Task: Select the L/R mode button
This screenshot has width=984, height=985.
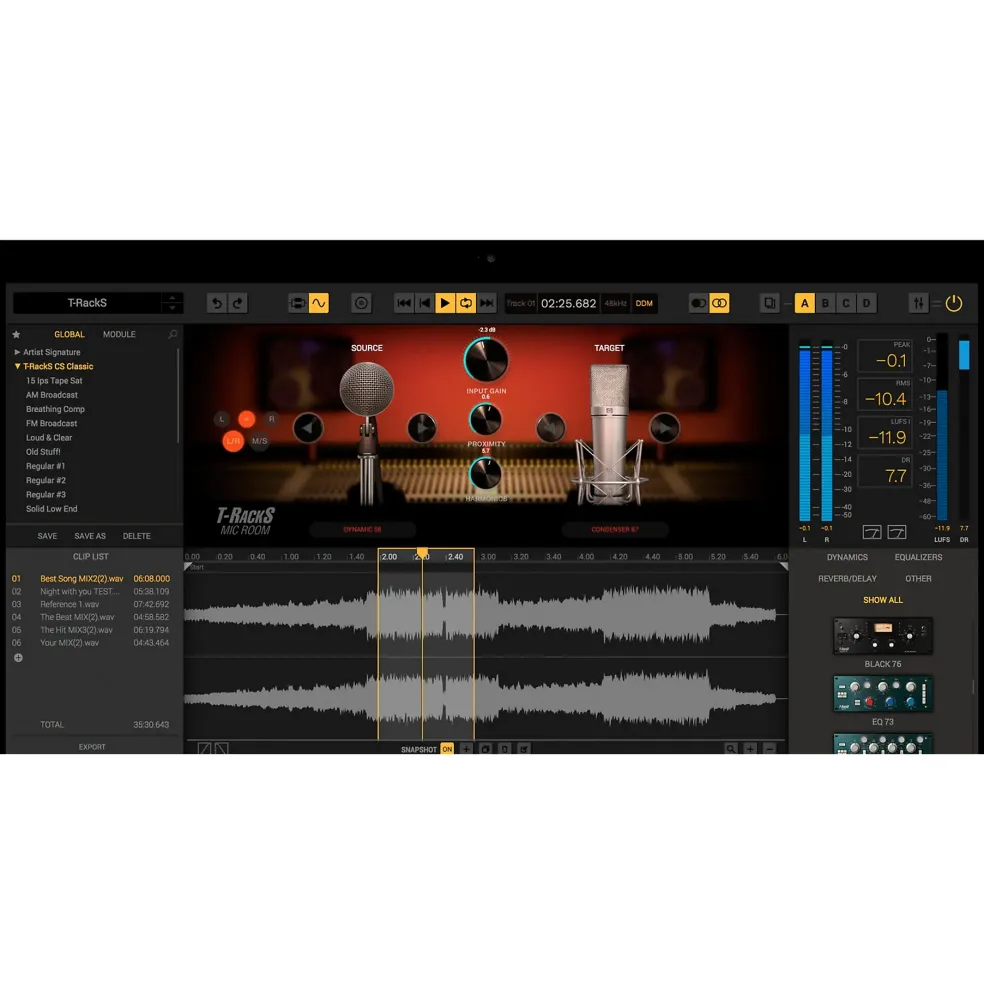Action: point(232,441)
